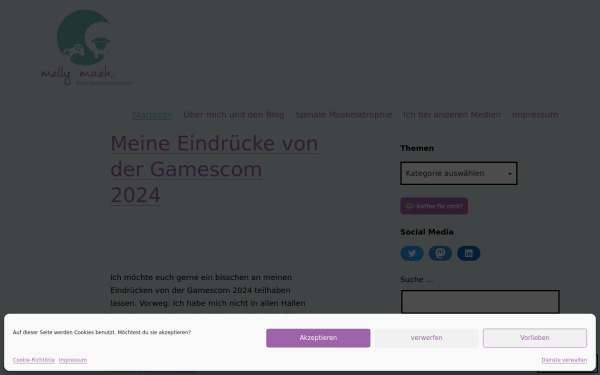Viewport: 600px width, 375px height.
Task: Go to Startseite in navigation
Action: tap(152, 115)
